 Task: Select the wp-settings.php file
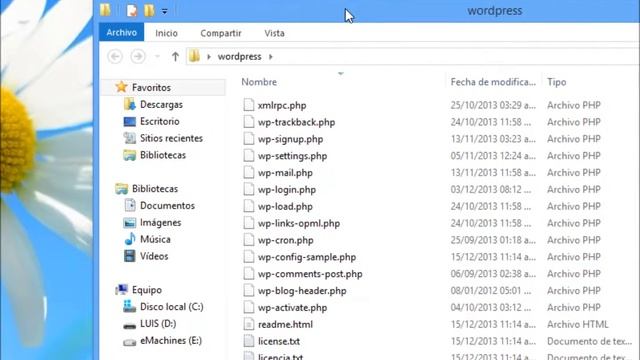tap(292, 156)
